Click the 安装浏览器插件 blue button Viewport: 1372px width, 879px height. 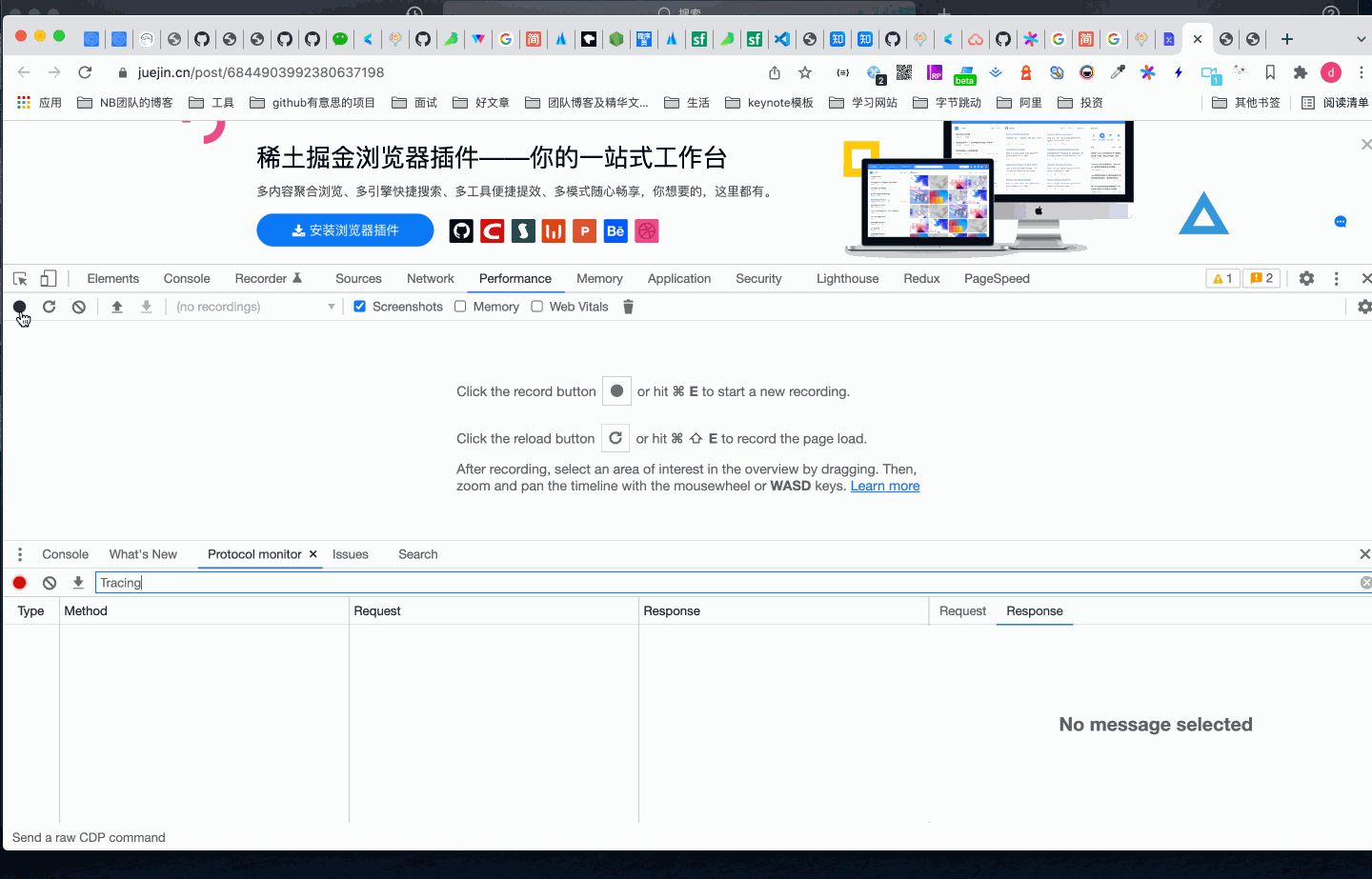pos(345,230)
